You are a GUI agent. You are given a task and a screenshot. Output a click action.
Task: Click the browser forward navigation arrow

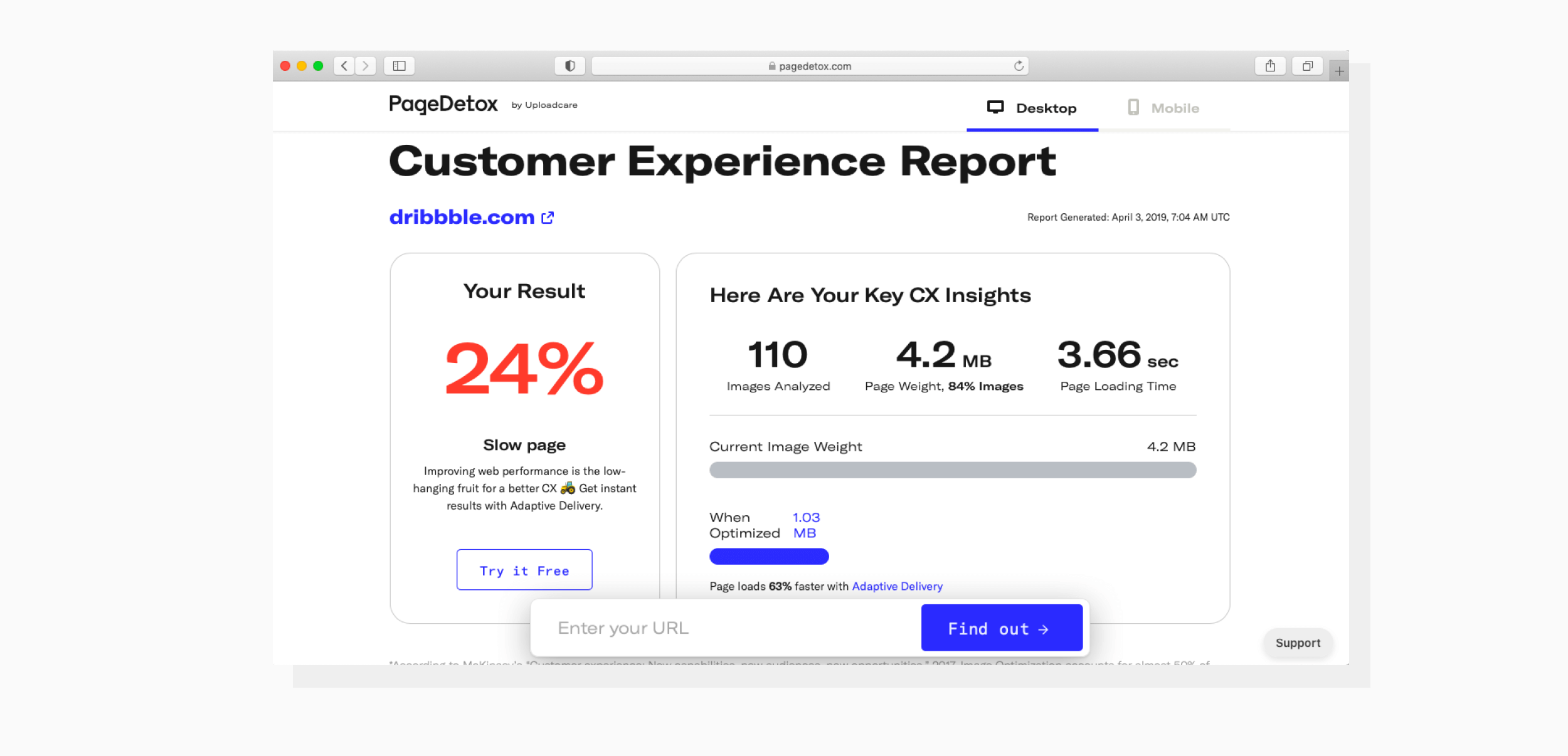pos(365,65)
